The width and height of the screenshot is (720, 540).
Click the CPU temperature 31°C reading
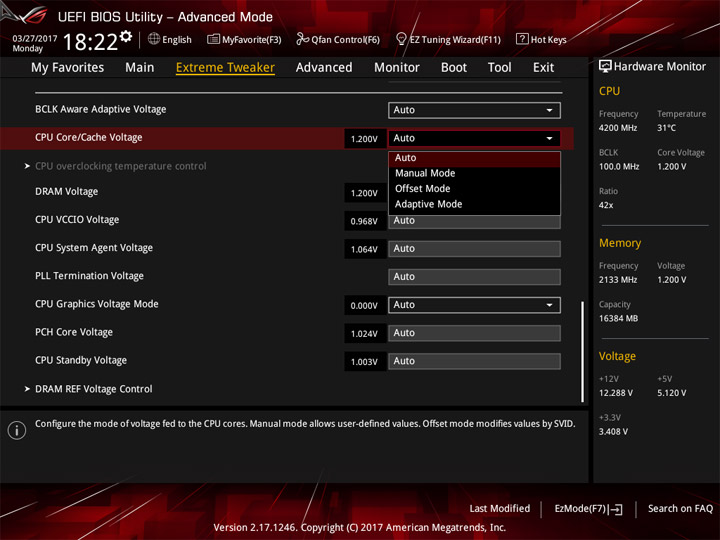666,128
